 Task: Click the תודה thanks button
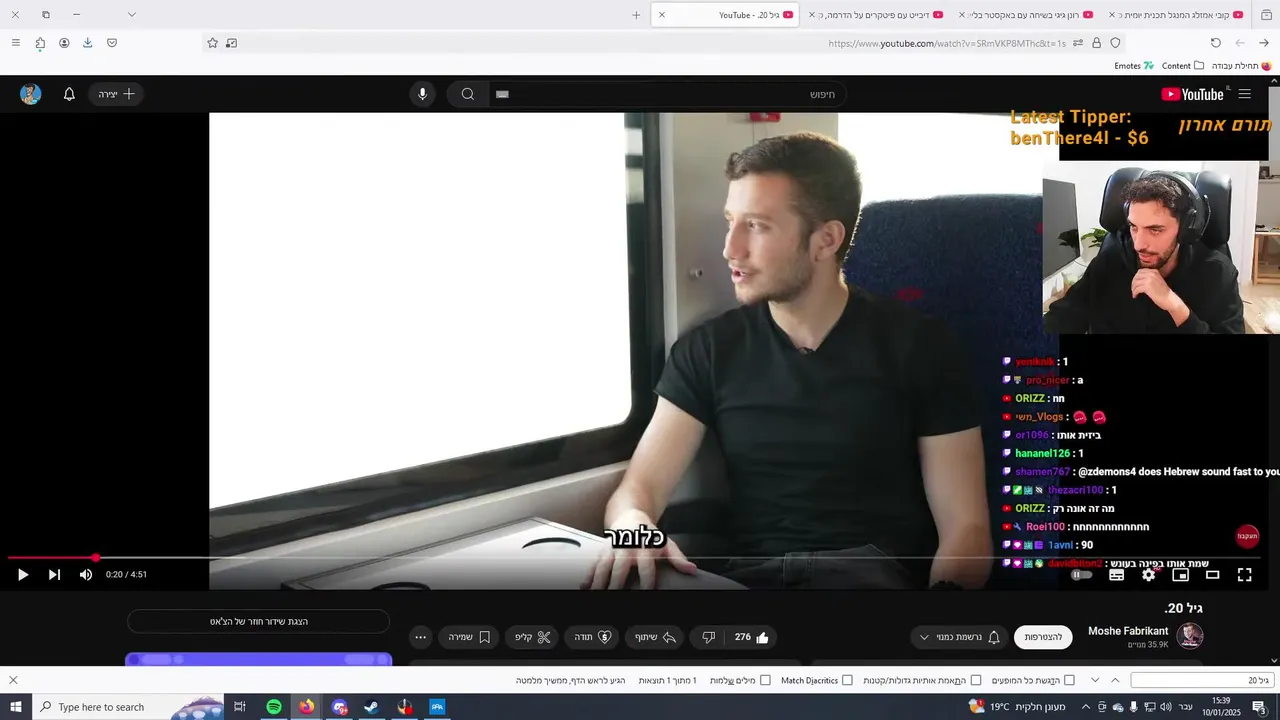coord(591,637)
